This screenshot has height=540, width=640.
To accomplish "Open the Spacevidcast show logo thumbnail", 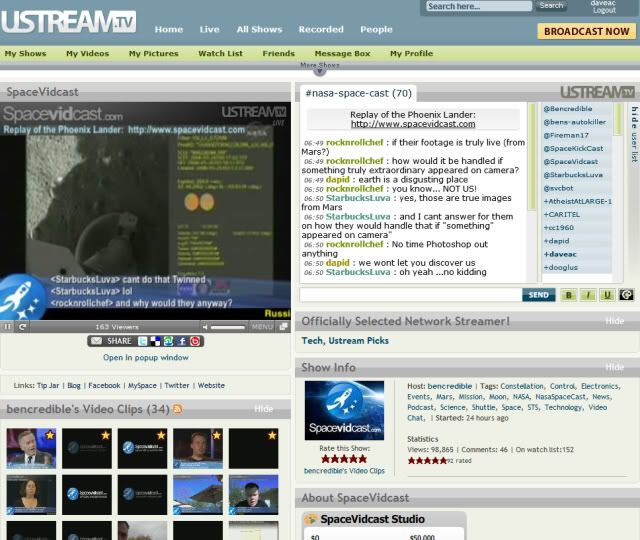I will click(344, 411).
